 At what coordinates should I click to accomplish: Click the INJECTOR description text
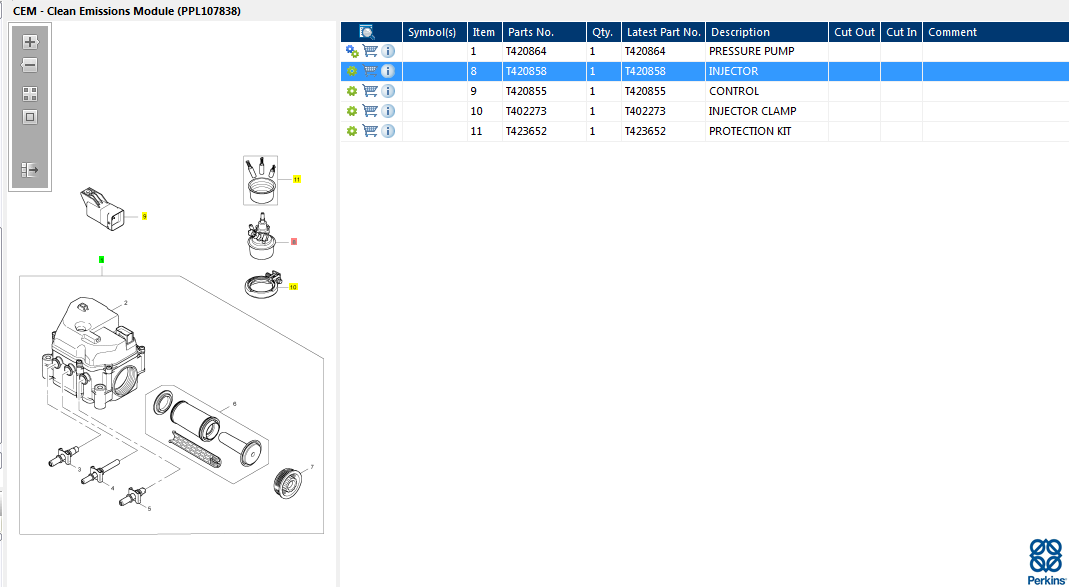click(734, 71)
